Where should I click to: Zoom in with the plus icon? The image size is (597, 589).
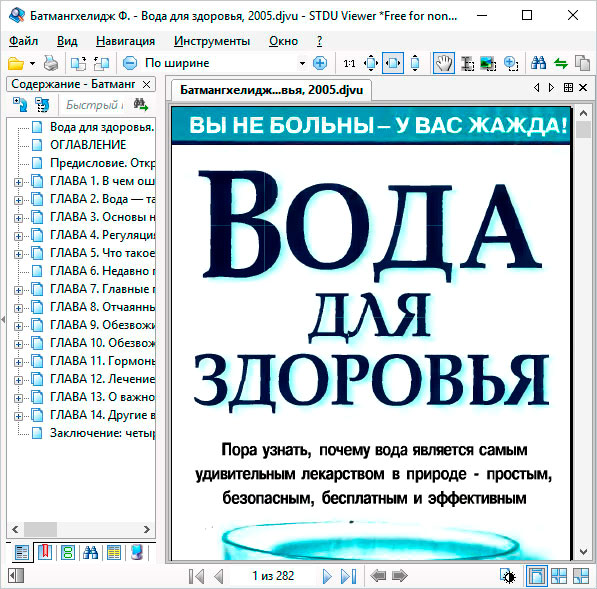tap(320, 63)
